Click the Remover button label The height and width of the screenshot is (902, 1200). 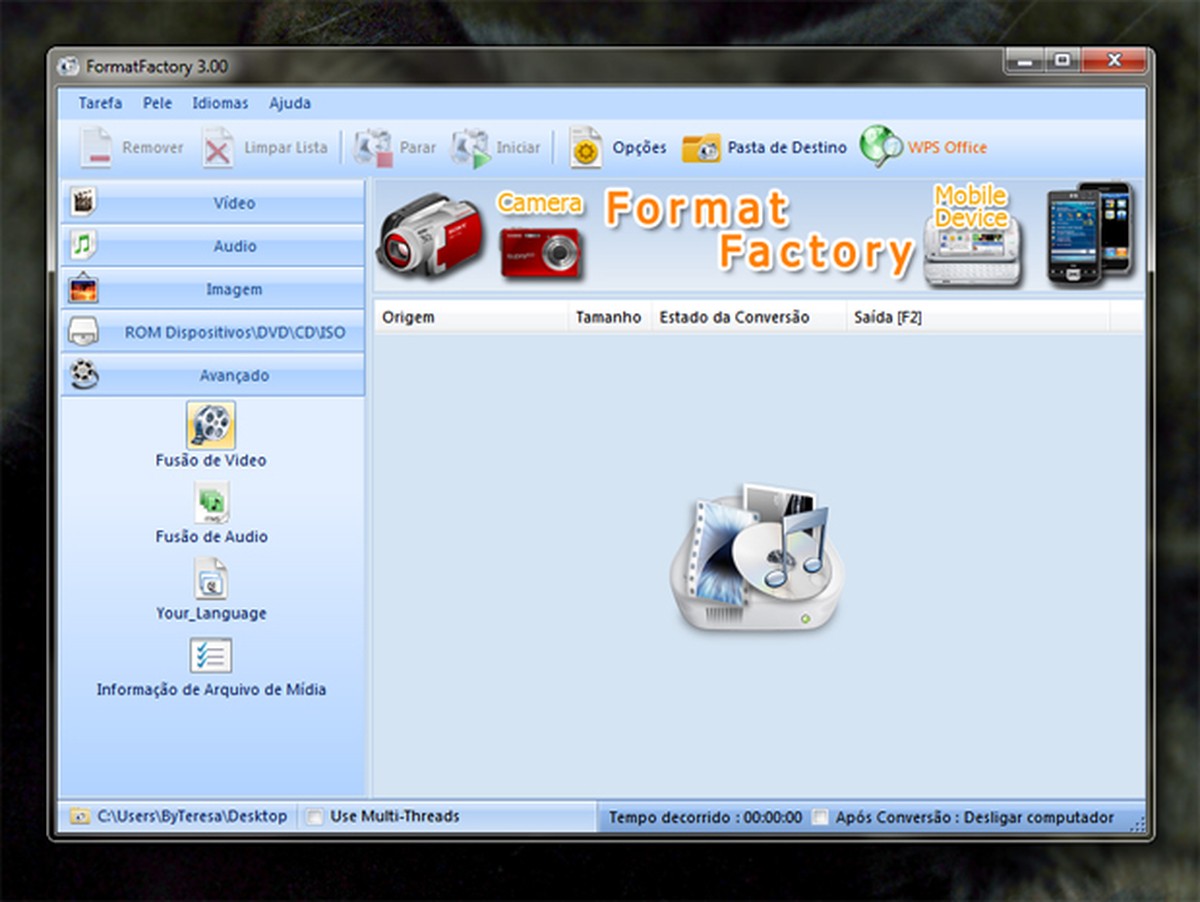click(x=153, y=147)
